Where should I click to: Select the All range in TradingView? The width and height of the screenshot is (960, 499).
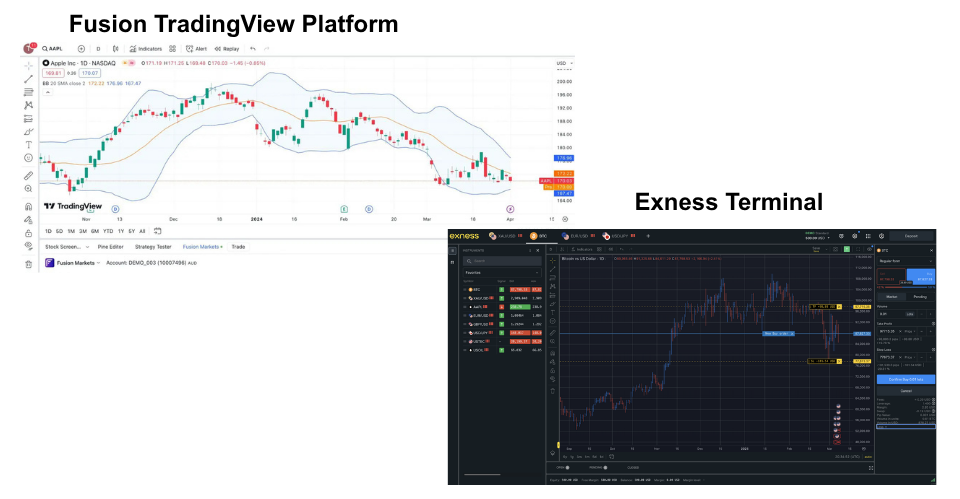[142, 231]
